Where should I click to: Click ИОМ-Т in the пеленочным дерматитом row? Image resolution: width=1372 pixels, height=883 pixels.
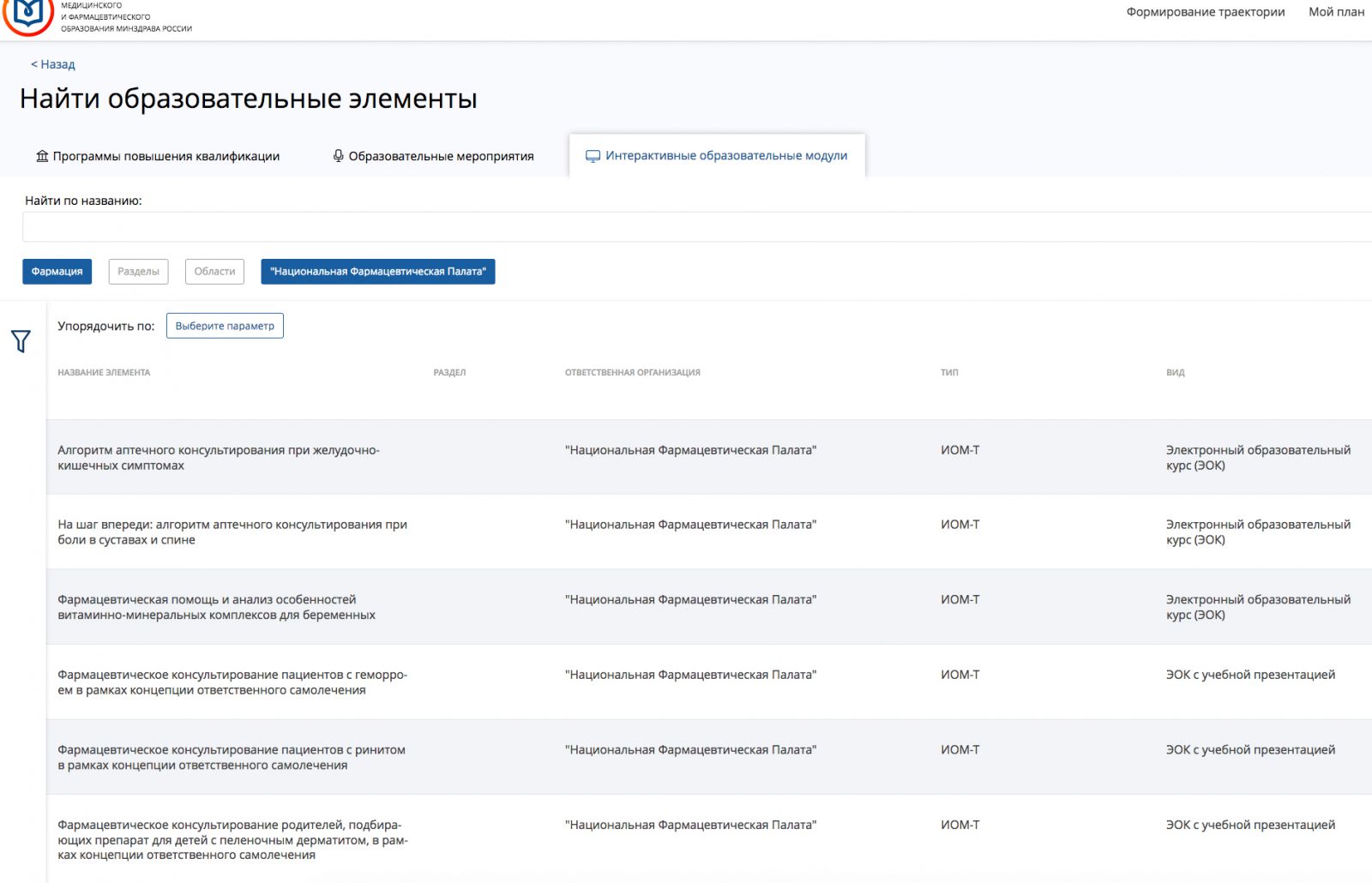pos(960,825)
